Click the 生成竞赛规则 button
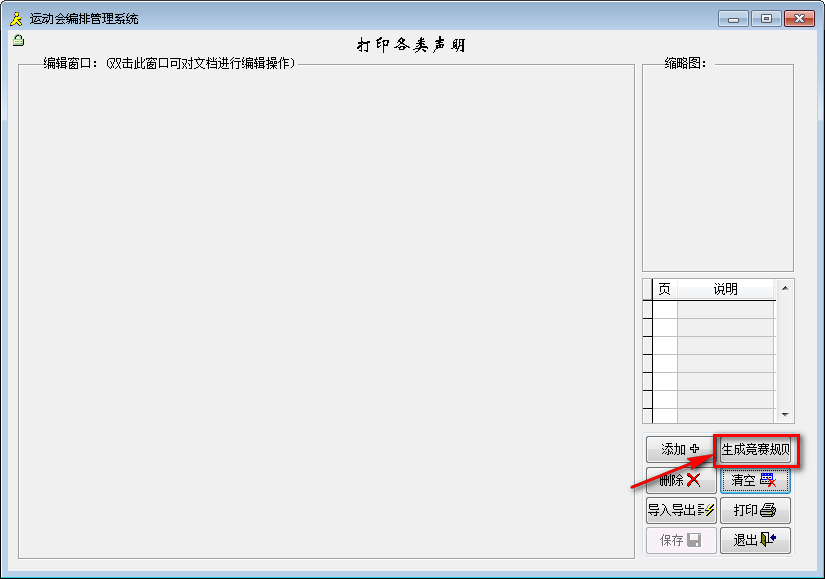825x579 pixels. [756, 450]
